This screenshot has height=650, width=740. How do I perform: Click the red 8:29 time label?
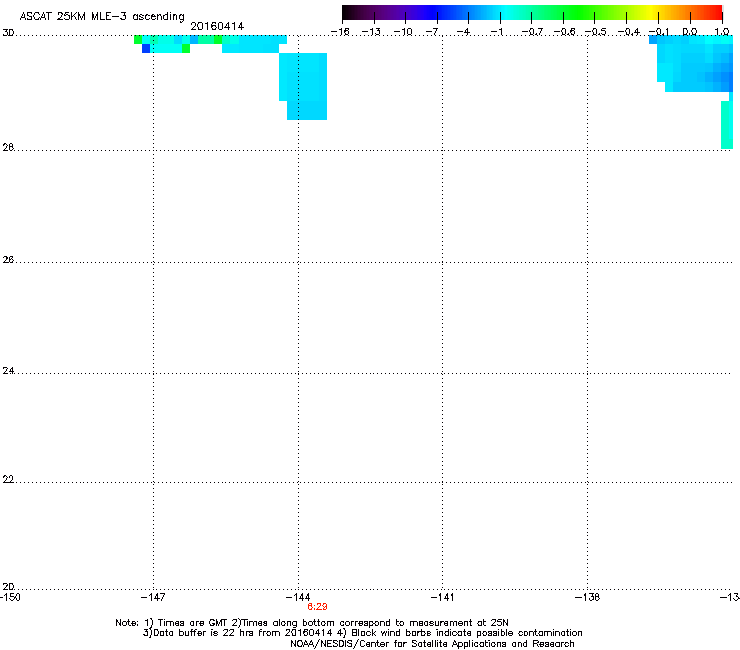click(317, 607)
